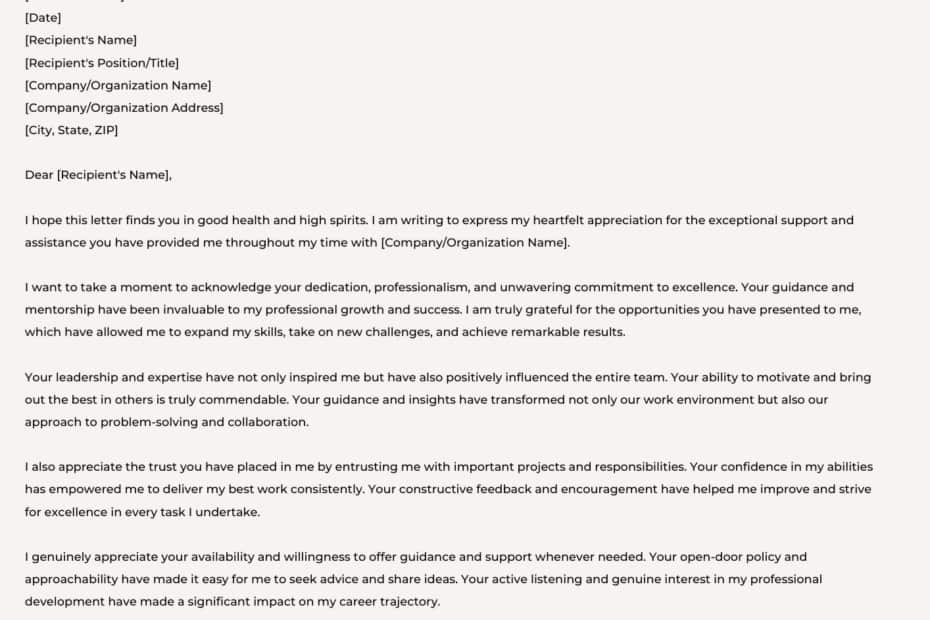Image resolution: width=930 pixels, height=620 pixels.
Task: Click the "Dear [Recipient's Name]," salutation
Action: click(98, 175)
